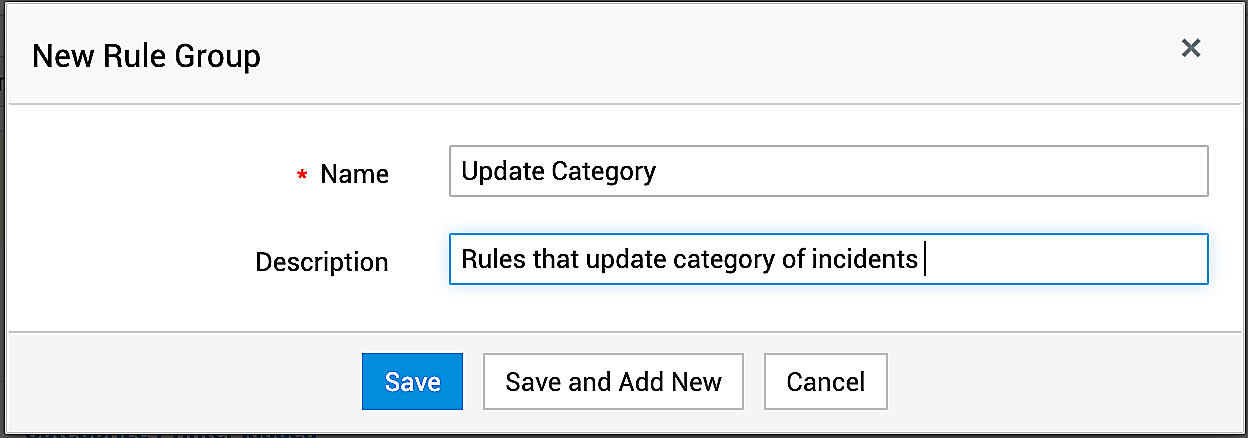Click the Name field label
Image resolution: width=1248 pixels, height=438 pixels.
tap(354, 174)
